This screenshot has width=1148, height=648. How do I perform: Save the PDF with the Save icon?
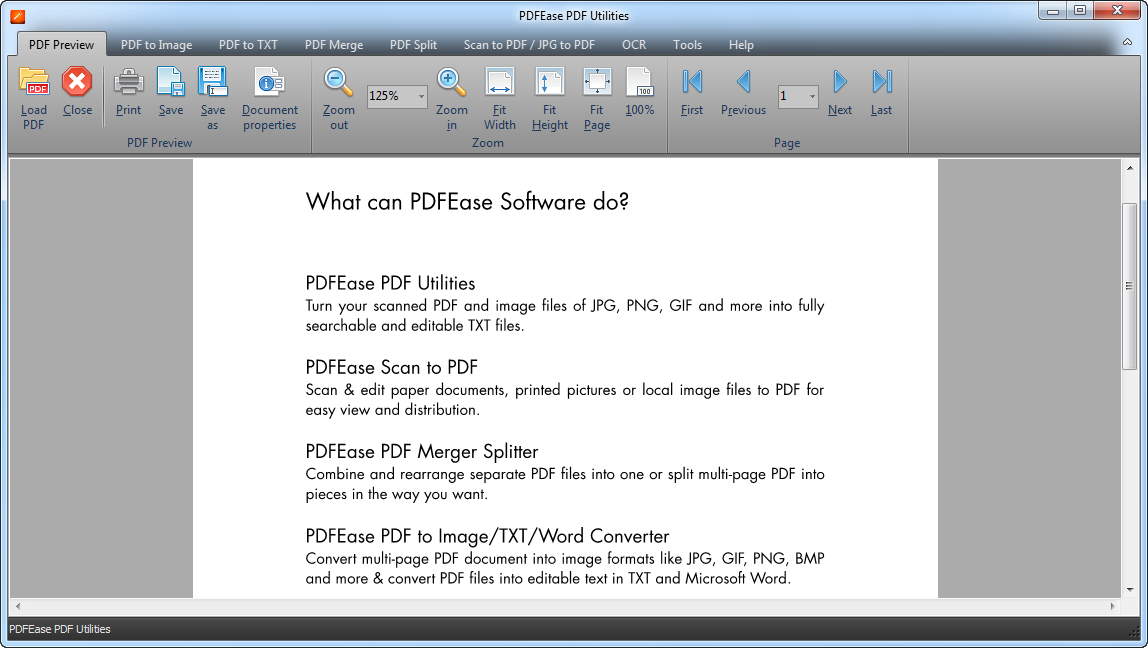(x=171, y=81)
